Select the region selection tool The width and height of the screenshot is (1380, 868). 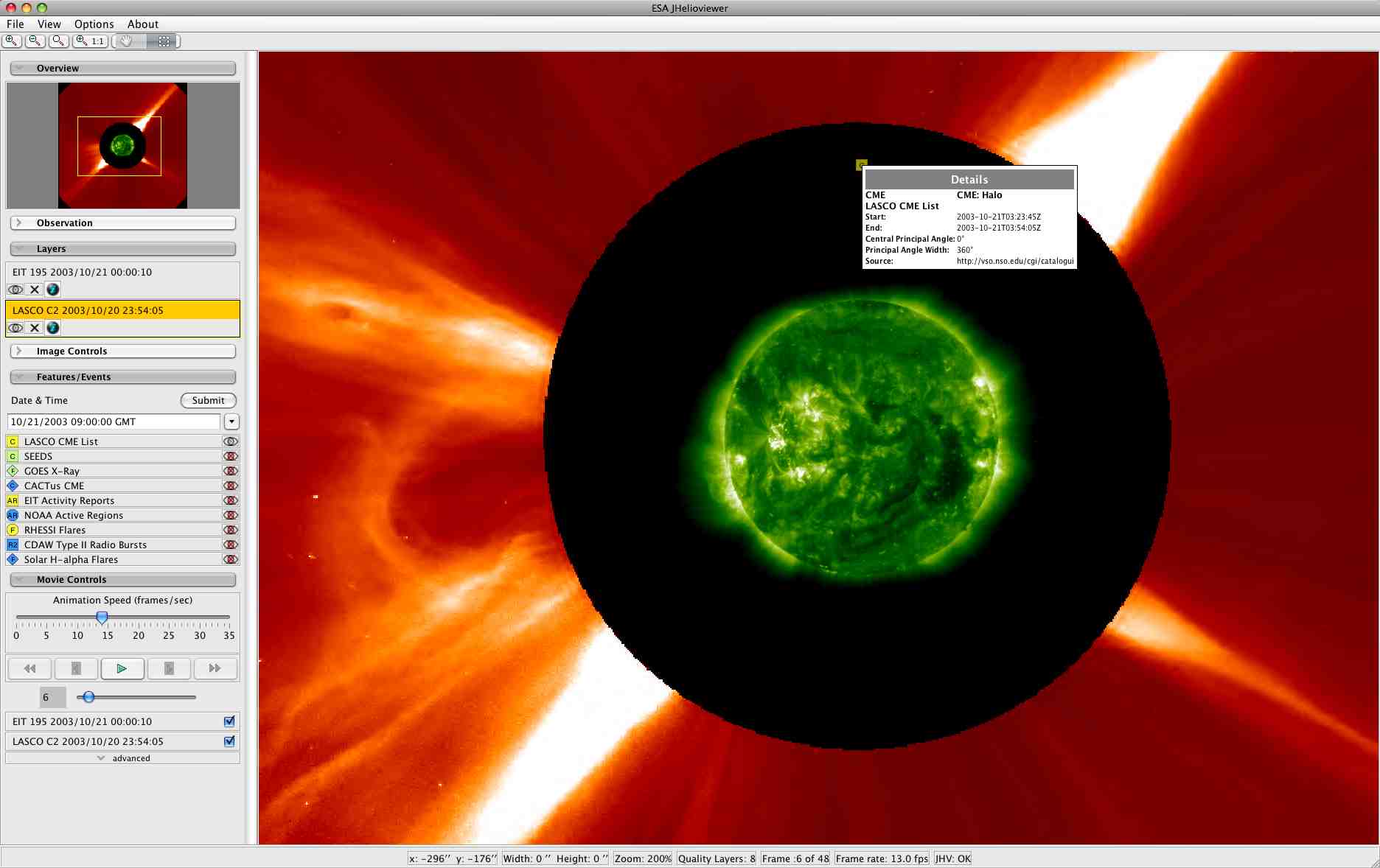point(164,41)
